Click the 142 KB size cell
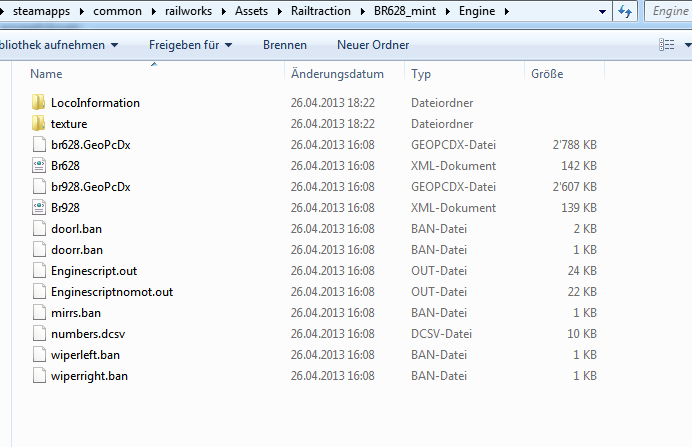The height and width of the screenshot is (447, 692). pos(579,166)
